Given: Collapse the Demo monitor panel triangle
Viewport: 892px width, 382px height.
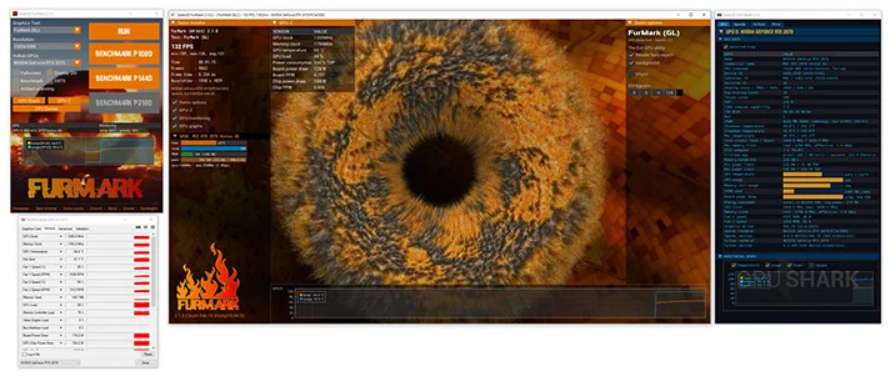Looking at the screenshot, I should pos(173,23).
